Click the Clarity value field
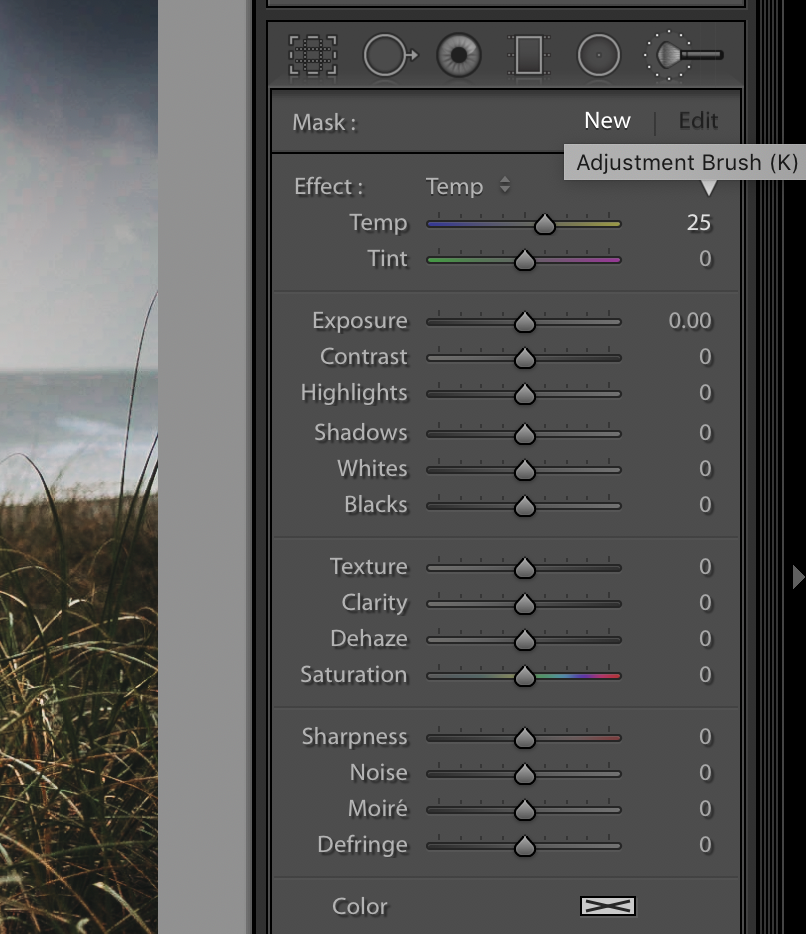This screenshot has width=806, height=934. click(x=705, y=603)
